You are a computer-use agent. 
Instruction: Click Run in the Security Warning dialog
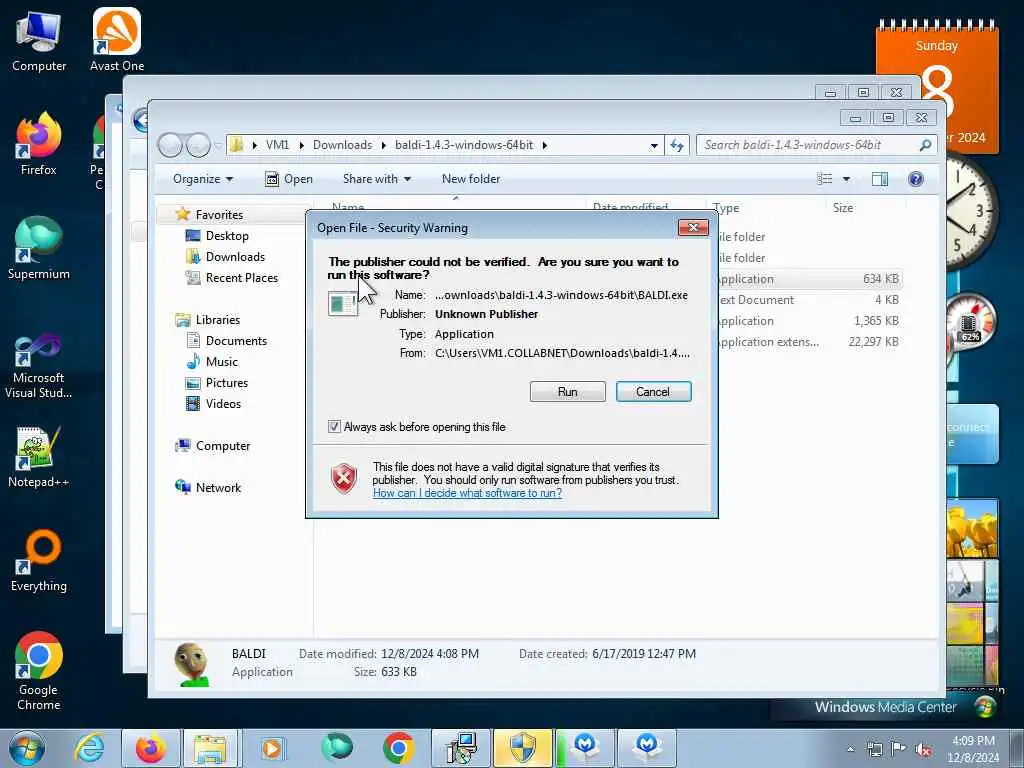point(568,392)
